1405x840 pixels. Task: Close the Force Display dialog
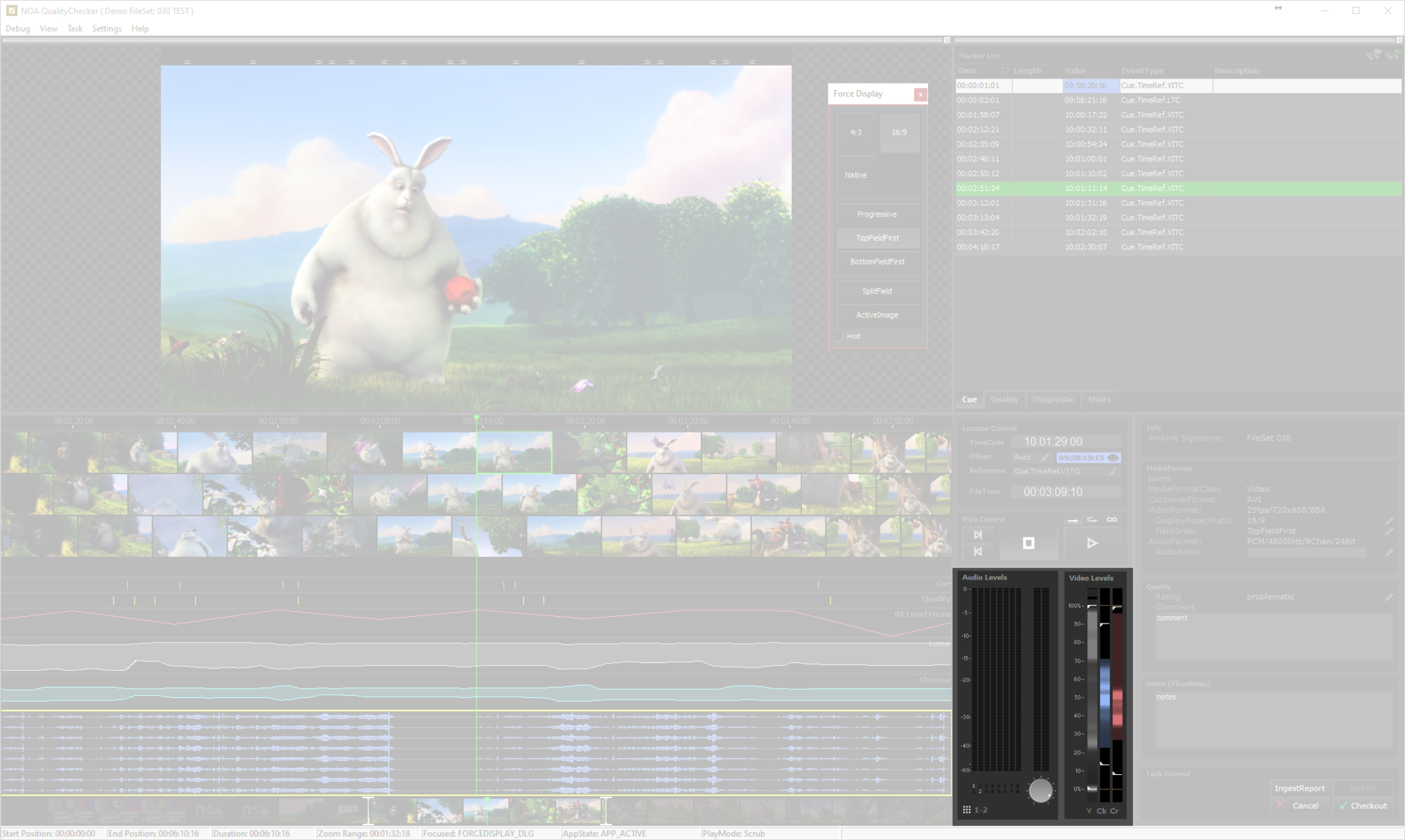pyautogui.click(x=920, y=94)
